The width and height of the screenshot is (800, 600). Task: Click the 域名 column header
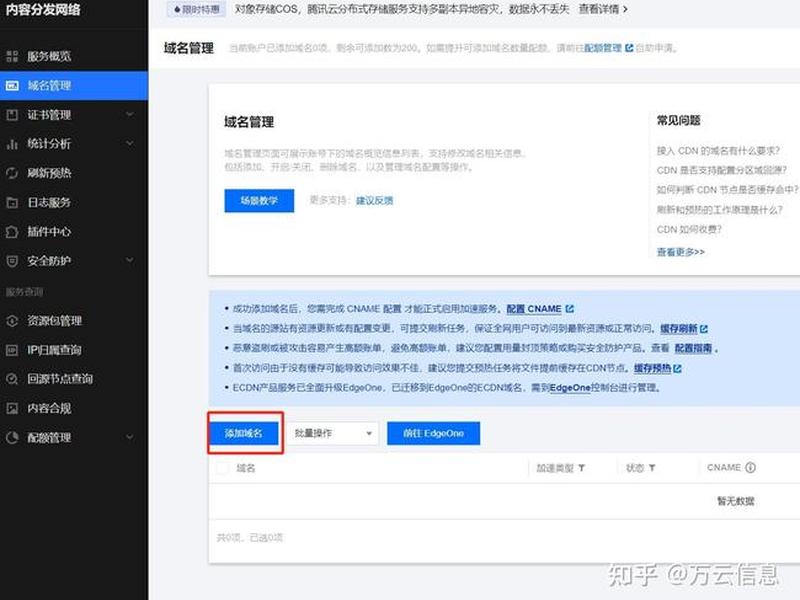[x=245, y=468]
